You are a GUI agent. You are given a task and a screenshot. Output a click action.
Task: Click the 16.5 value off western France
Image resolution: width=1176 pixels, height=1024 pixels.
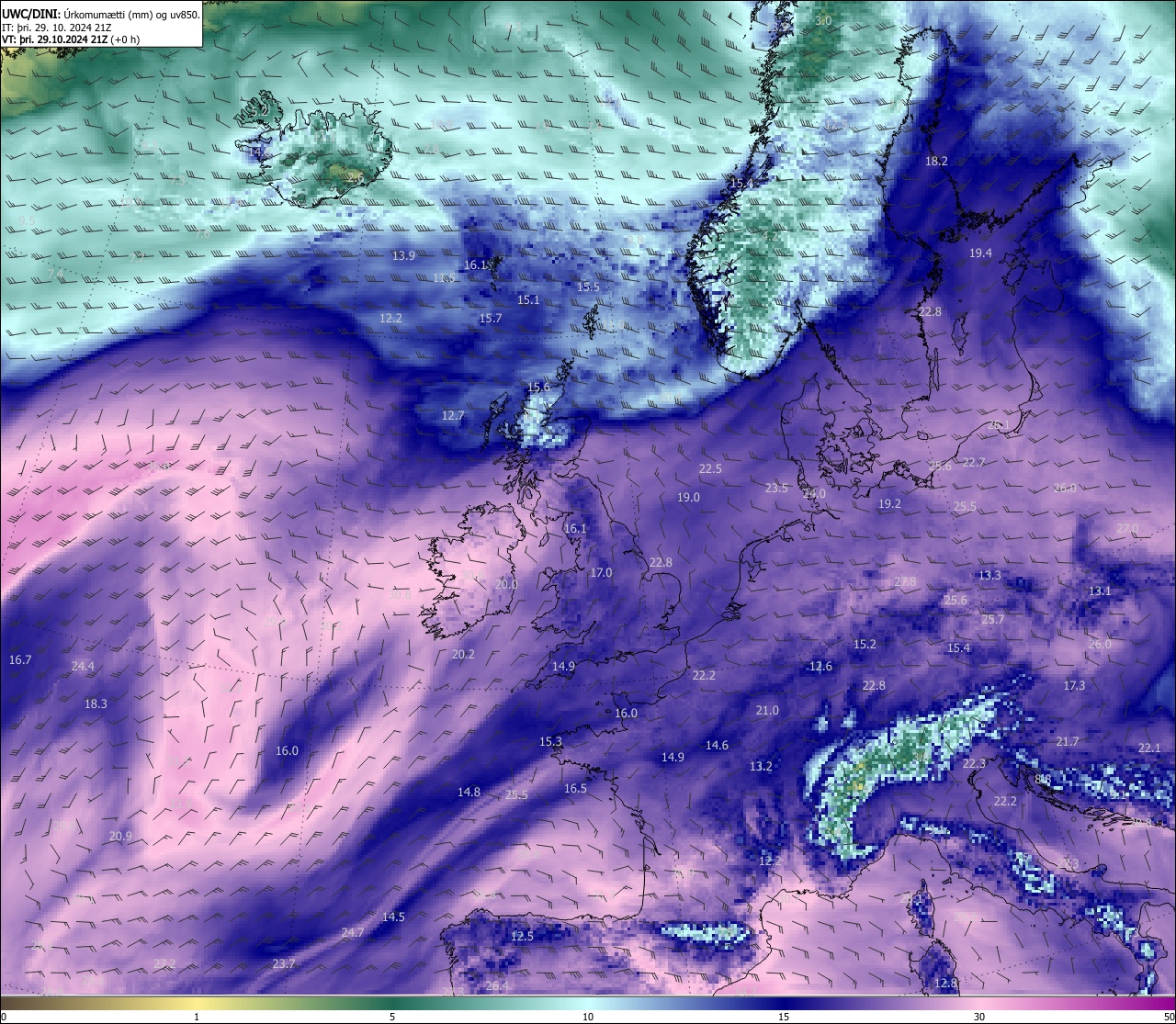pos(575,788)
